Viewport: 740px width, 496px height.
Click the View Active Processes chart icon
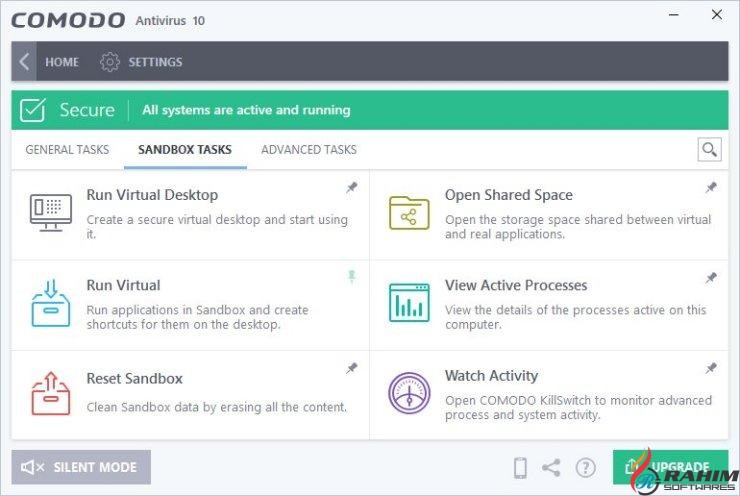coord(409,303)
